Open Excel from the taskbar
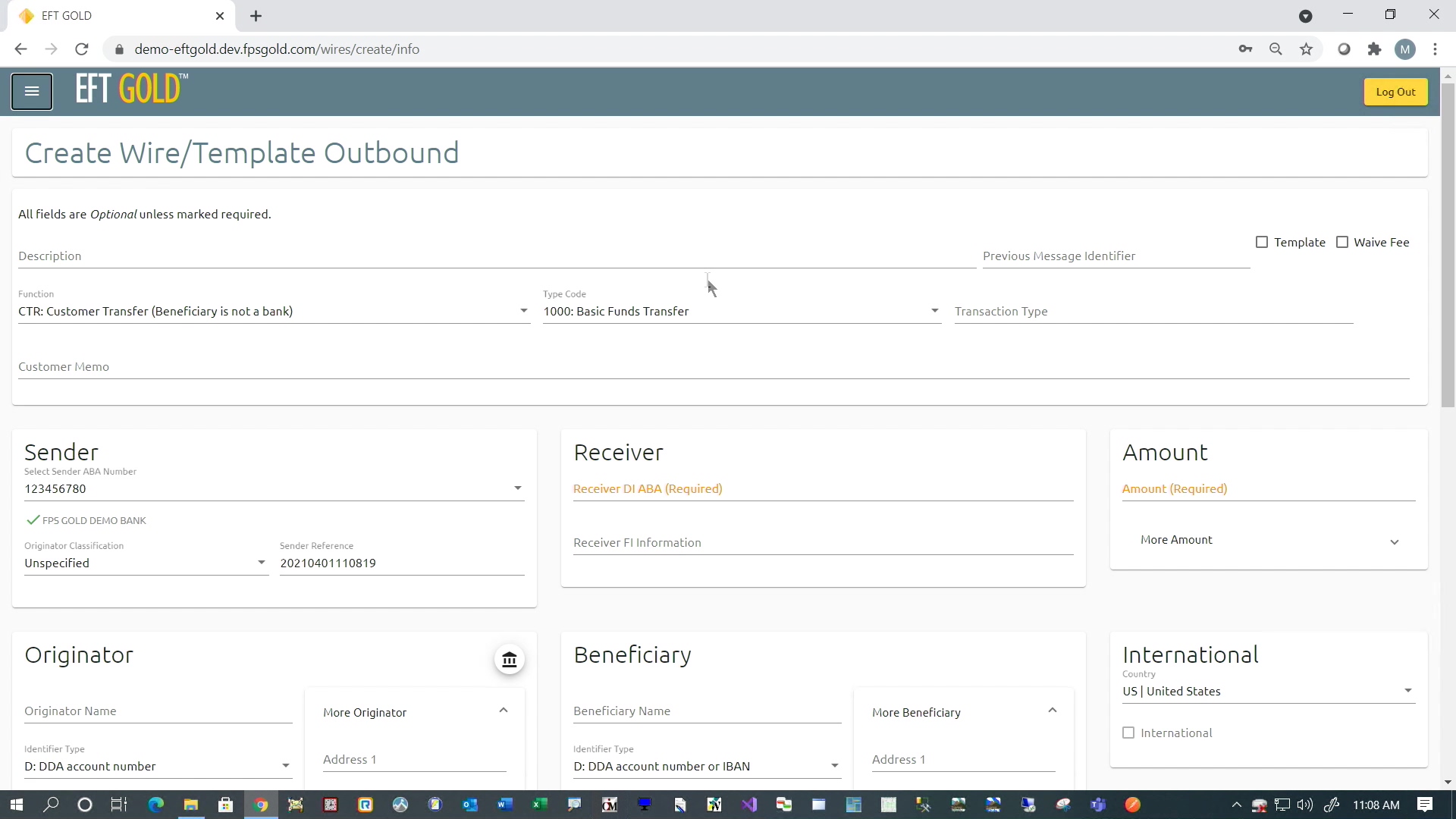Screen dimensions: 1456x819 click(x=540, y=805)
